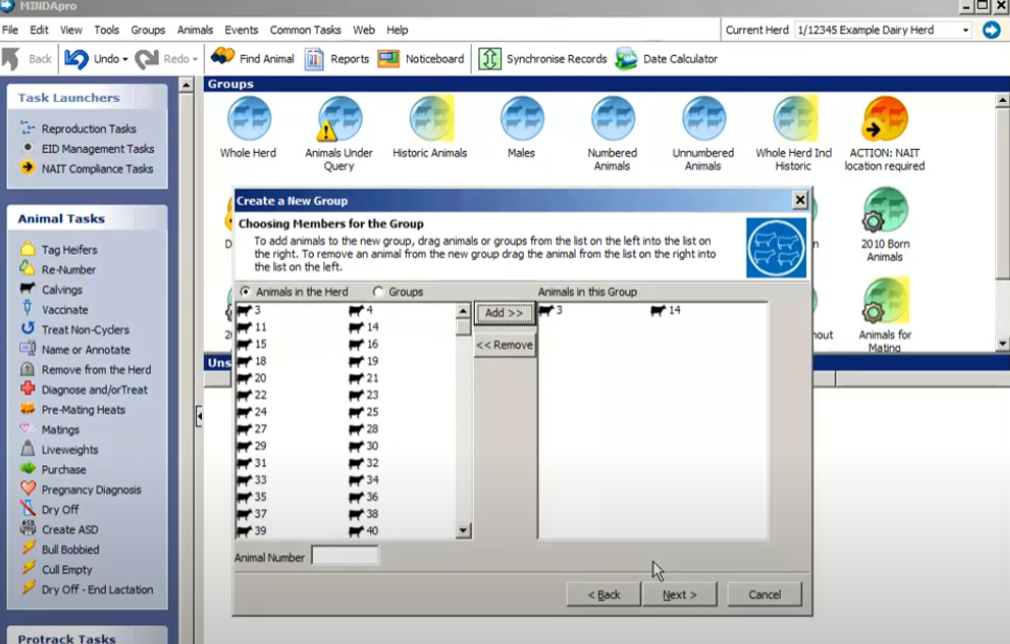This screenshot has width=1010, height=644.
Task: Open the File menu
Action: (10, 30)
